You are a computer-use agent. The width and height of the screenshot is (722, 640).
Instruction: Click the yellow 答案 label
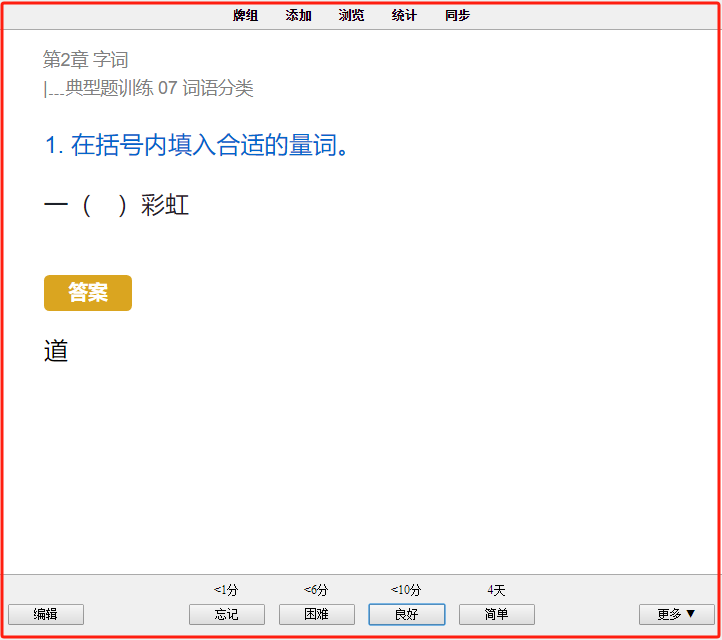pos(88,293)
